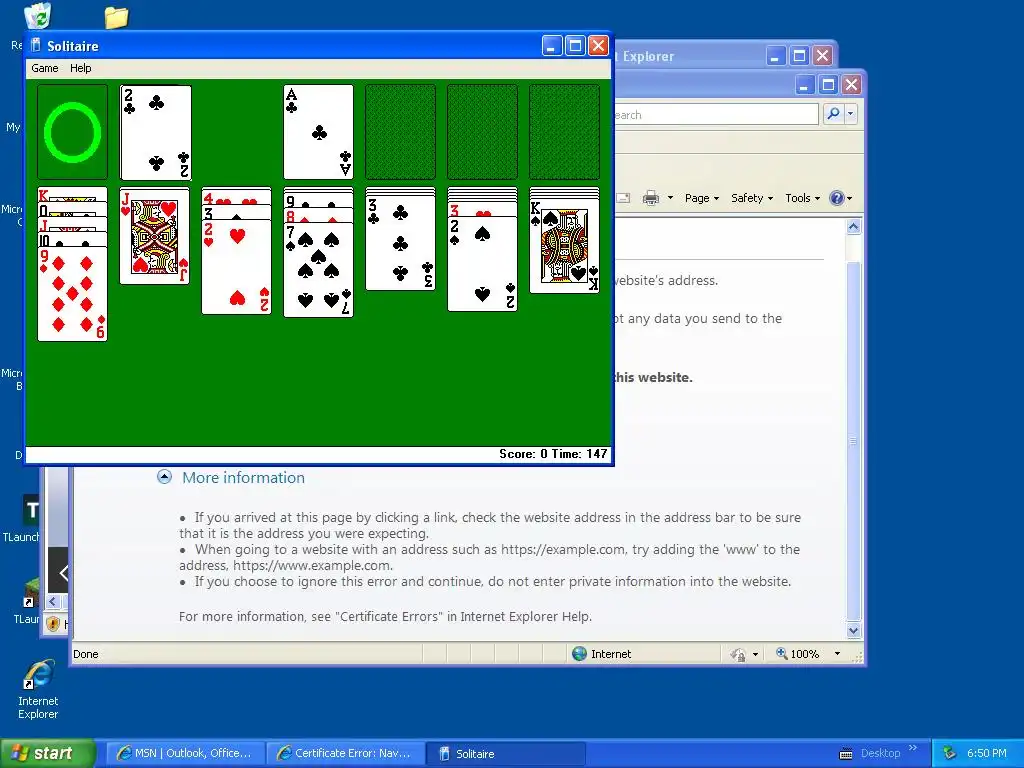This screenshot has width=1024, height=768.
Task: Open the Internet Explorer desktop shortcut
Action: click(38, 689)
